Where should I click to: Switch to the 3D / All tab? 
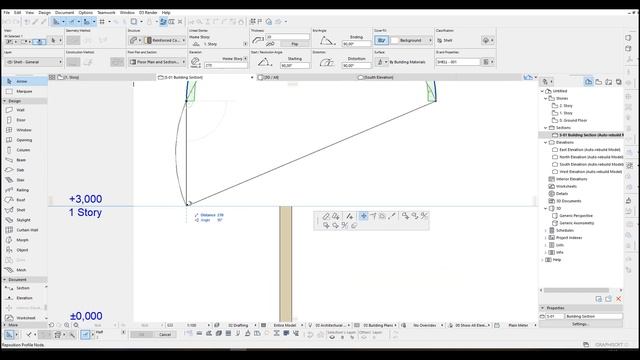[x=306, y=77]
